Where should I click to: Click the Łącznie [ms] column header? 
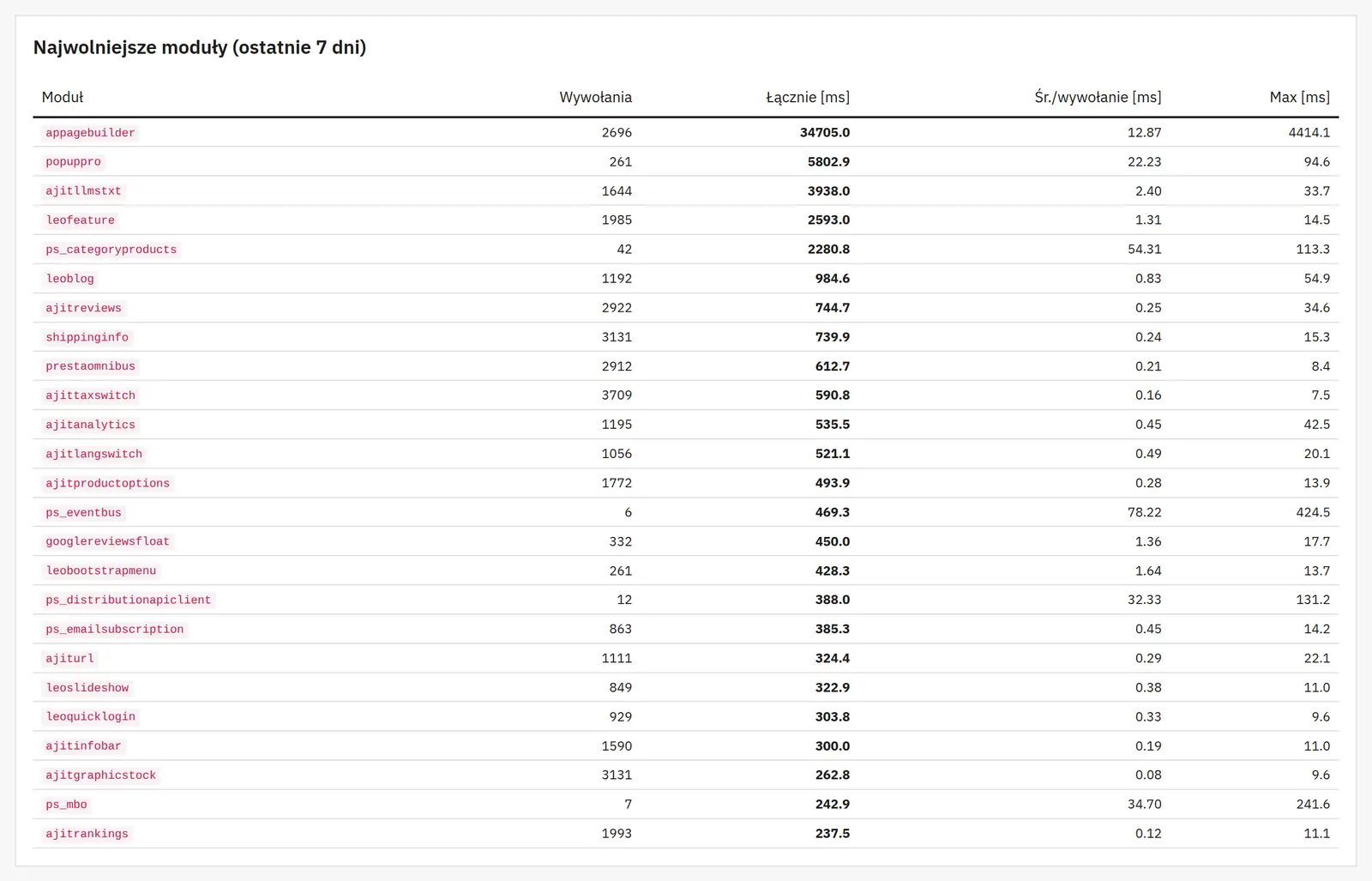click(x=808, y=97)
